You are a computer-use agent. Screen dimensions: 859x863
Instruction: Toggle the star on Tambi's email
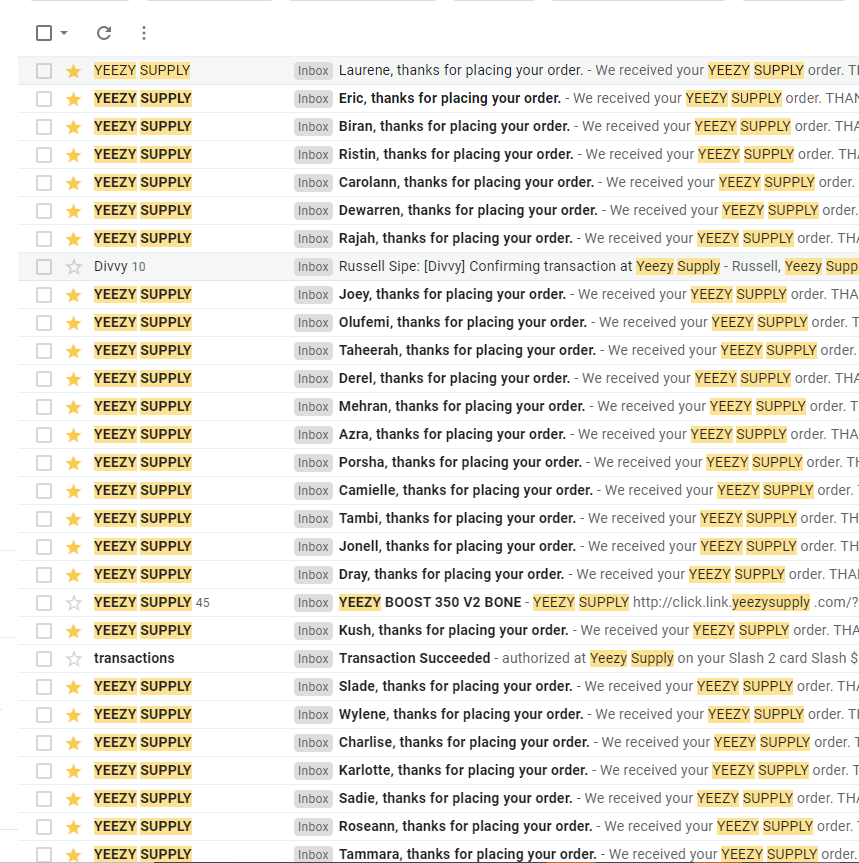73,519
